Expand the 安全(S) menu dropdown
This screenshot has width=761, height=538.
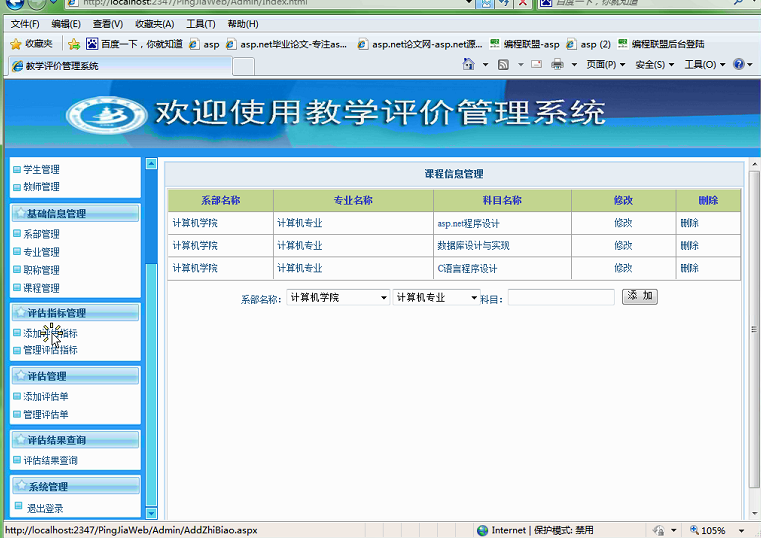655,64
